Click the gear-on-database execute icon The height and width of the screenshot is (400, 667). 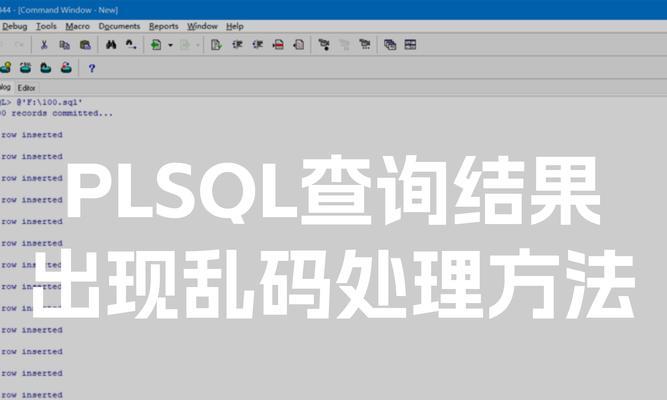pos(25,67)
